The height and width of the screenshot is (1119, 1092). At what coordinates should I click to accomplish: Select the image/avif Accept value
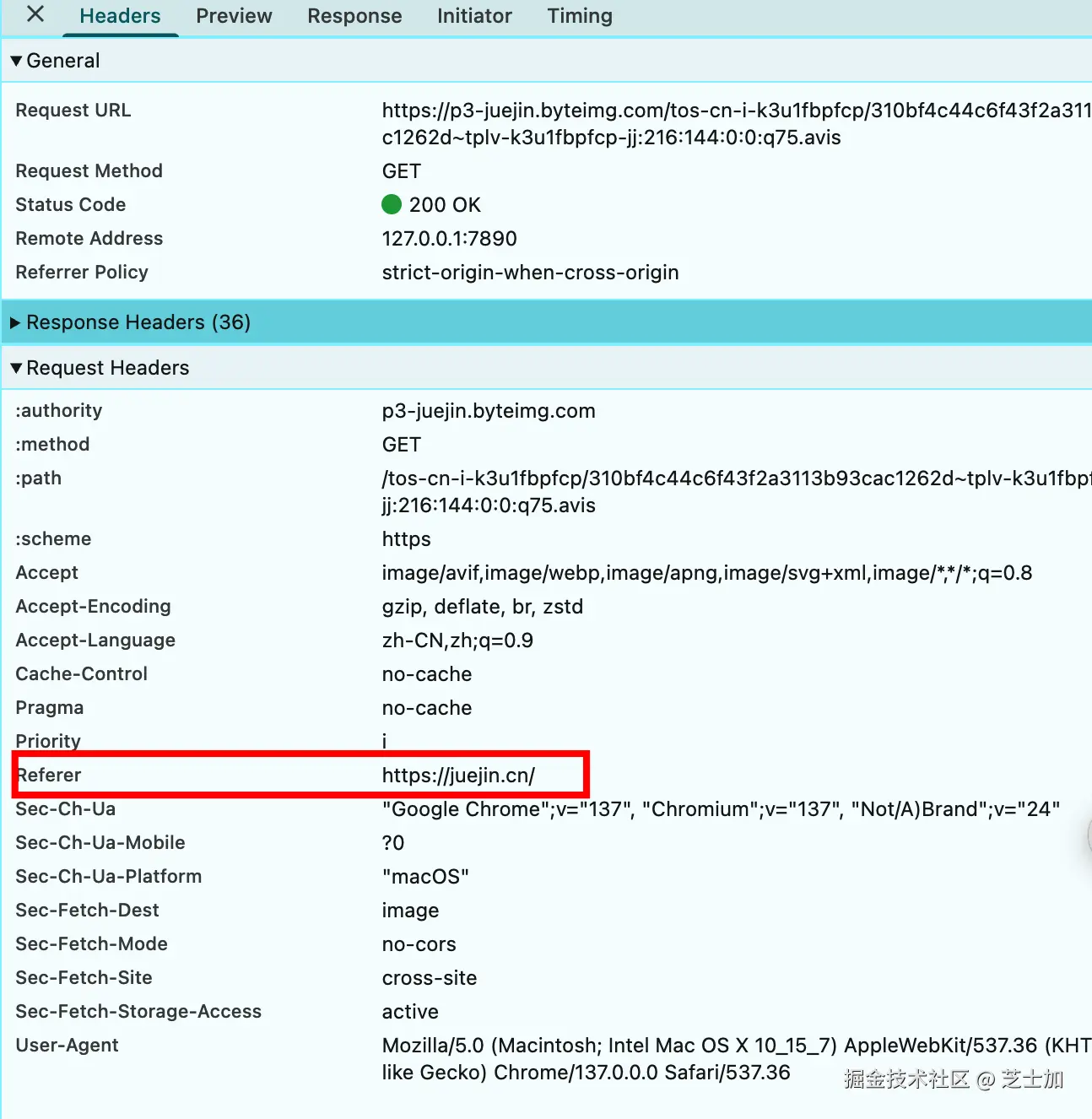[707, 573]
